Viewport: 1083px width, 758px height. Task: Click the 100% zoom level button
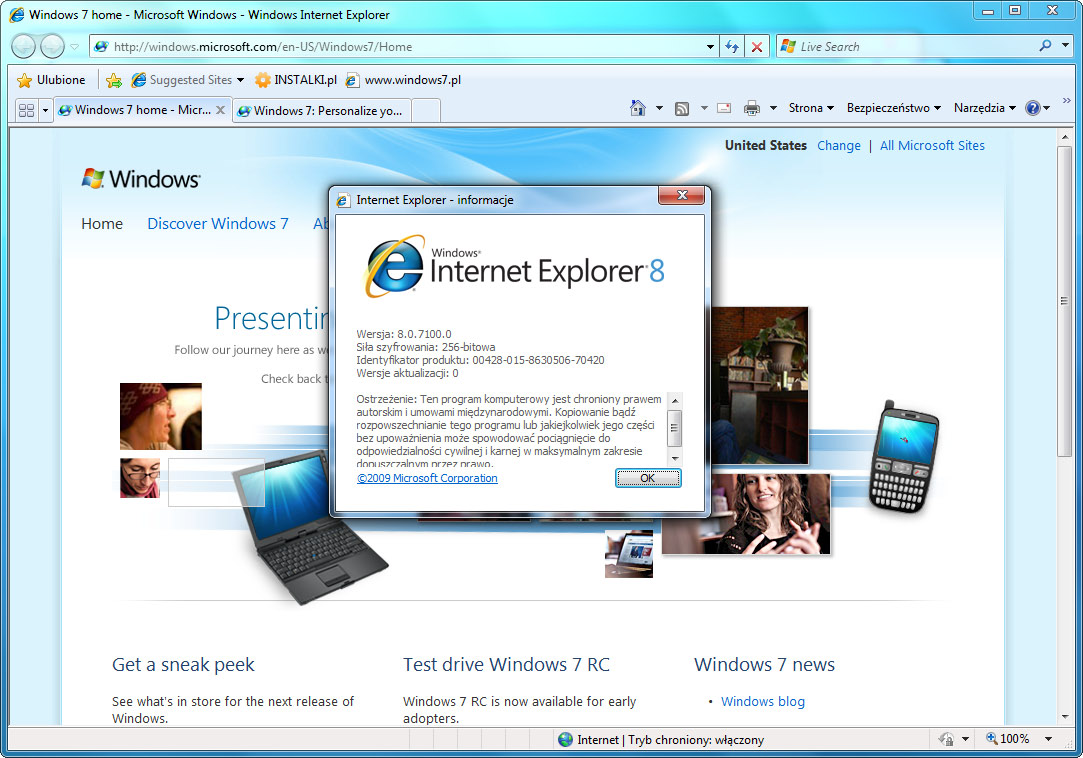[1008, 739]
